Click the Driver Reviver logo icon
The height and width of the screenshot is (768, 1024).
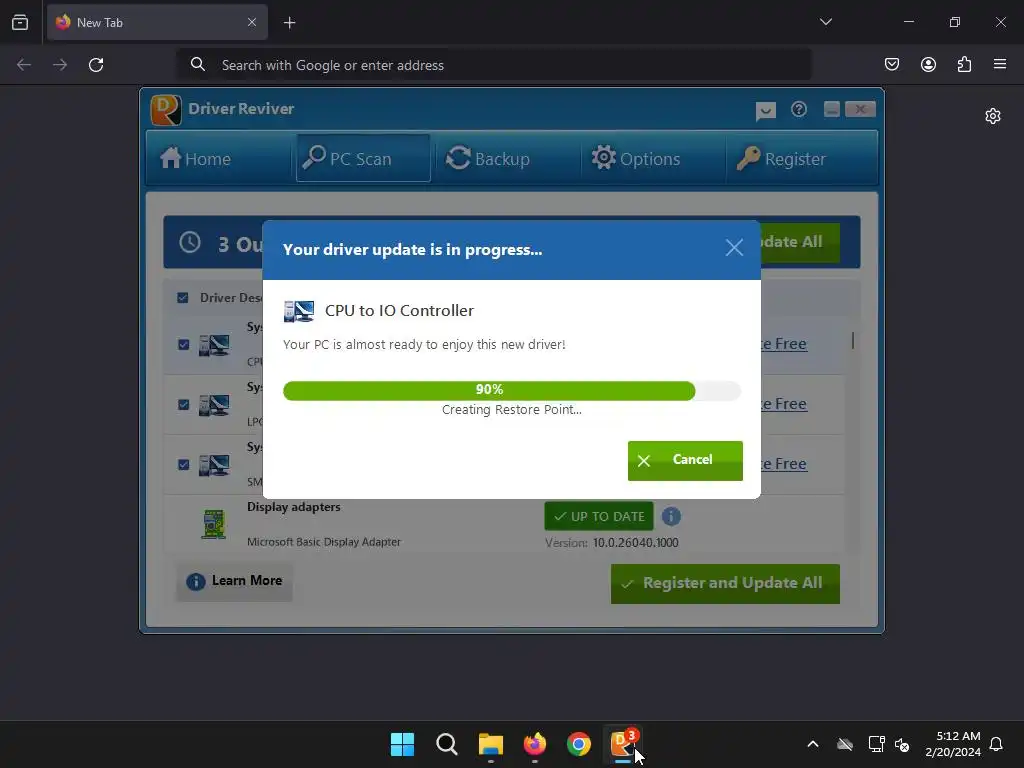(x=166, y=109)
